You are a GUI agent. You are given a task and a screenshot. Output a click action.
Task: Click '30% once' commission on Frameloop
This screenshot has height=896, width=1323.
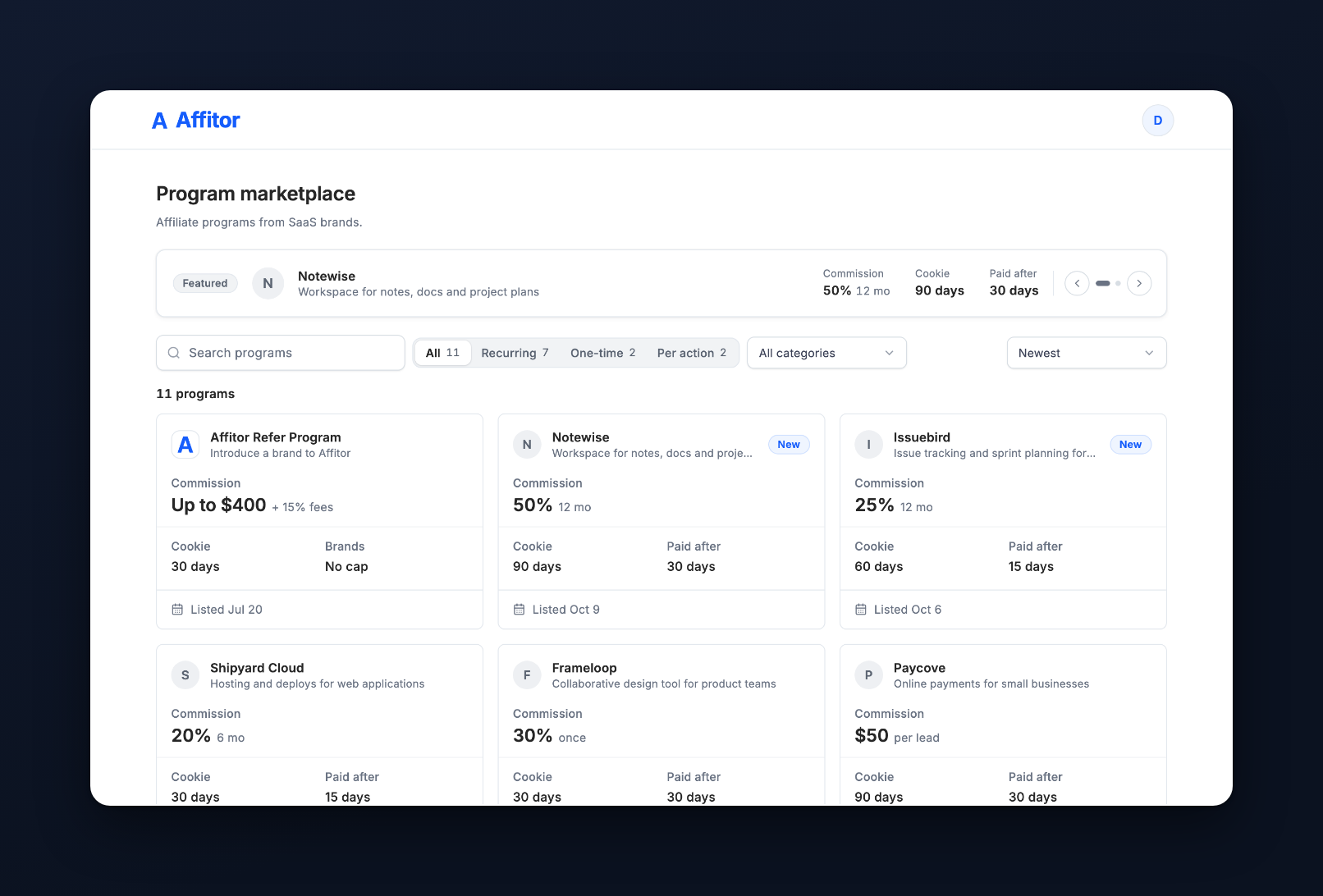point(549,736)
